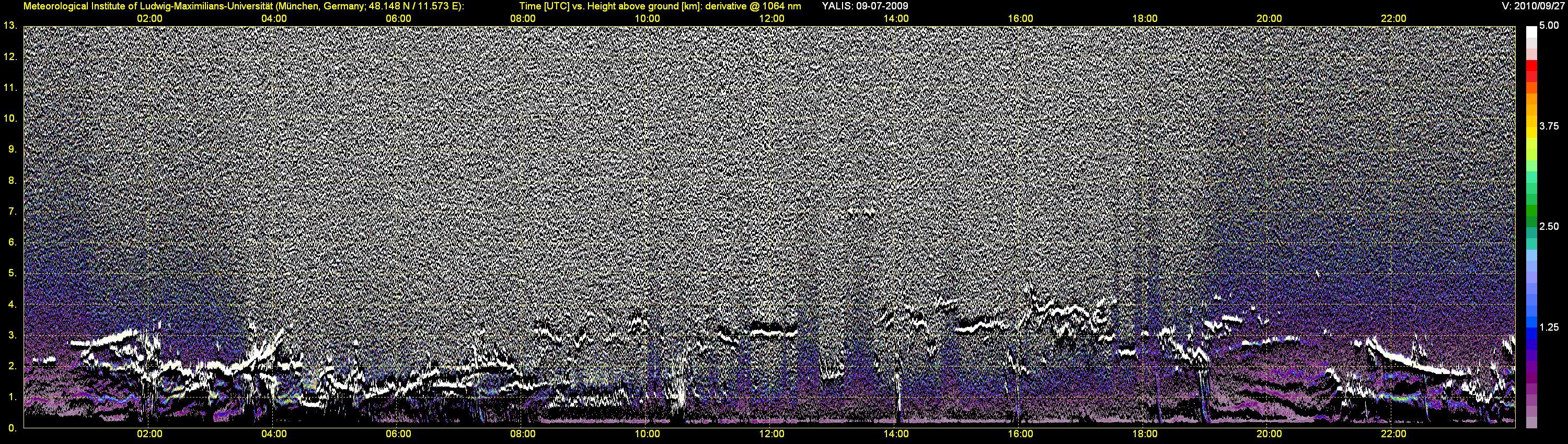This screenshot has width=1568, height=444.
Task: Click the 6. km height axis label
Action: pyautogui.click(x=12, y=242)
